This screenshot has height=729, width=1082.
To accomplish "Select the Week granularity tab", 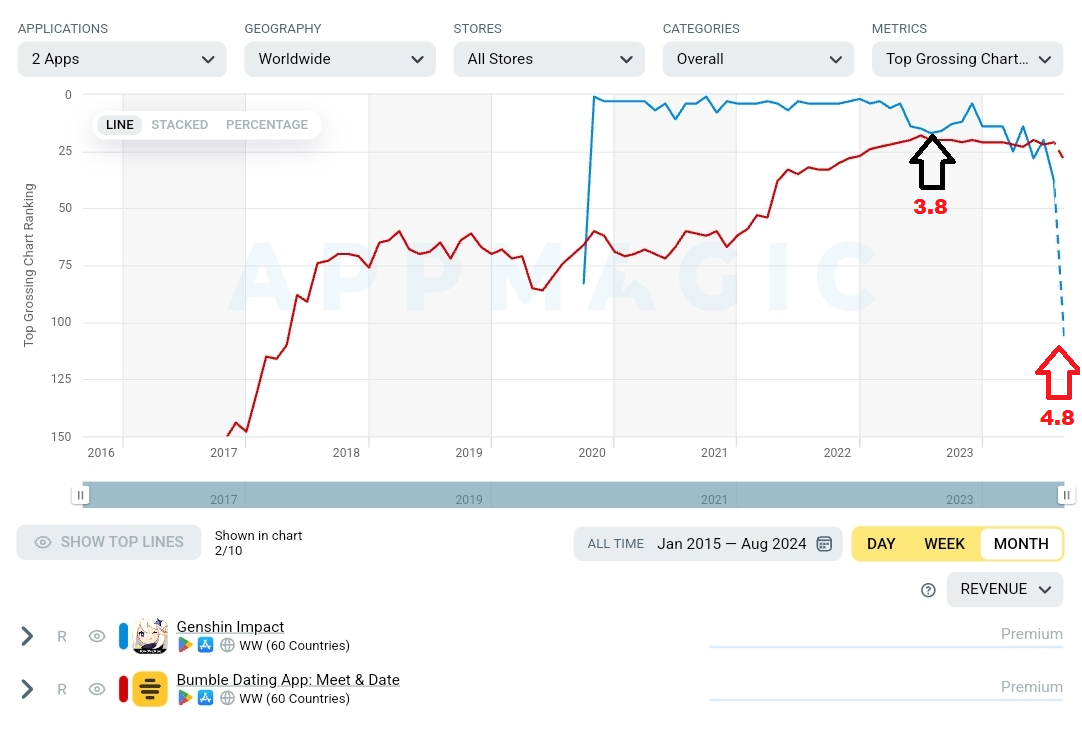I will pos(944,544).
